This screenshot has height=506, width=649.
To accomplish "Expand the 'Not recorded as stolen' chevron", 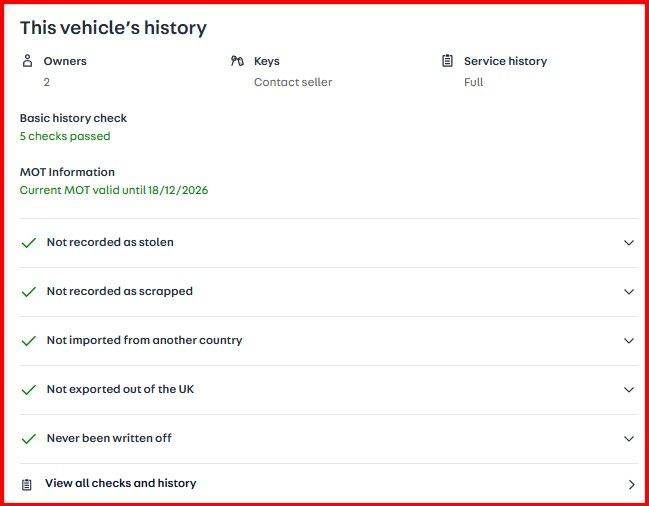I will (x=629, y=243).
